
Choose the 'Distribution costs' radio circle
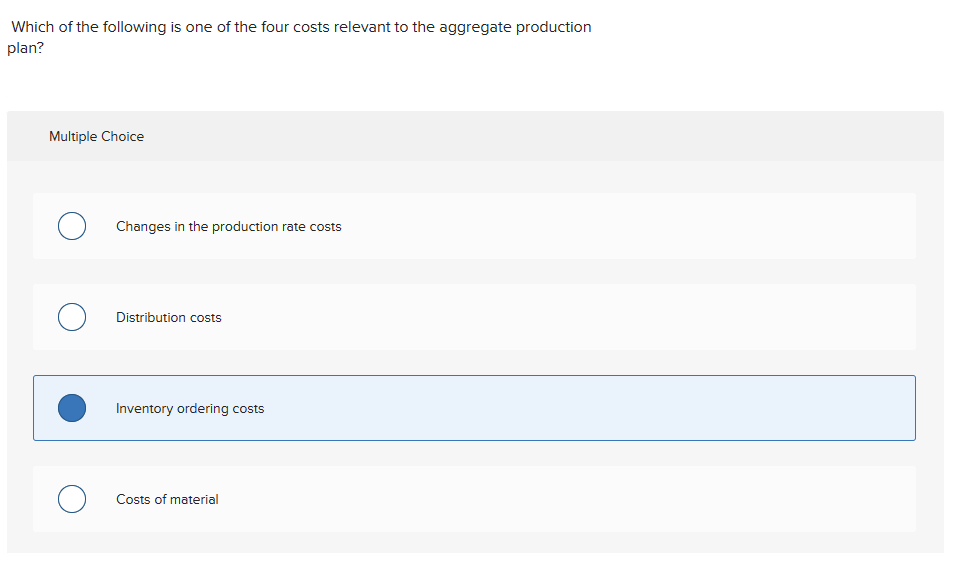(71, 318)
